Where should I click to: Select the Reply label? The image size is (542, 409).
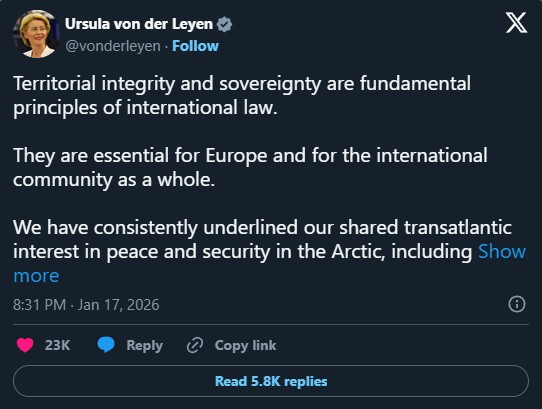tap(144, 345)
